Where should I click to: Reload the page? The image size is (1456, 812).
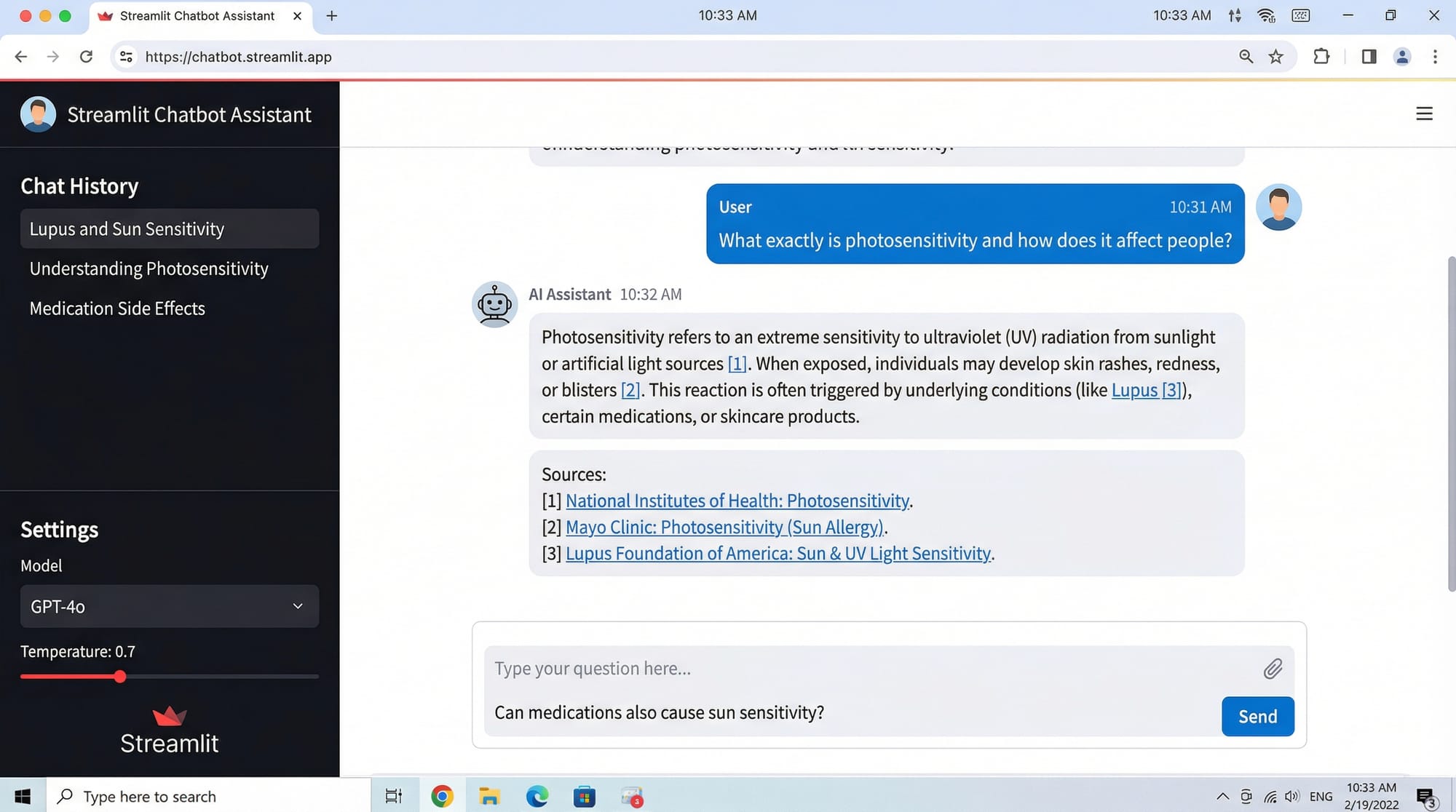coord(86,57)
